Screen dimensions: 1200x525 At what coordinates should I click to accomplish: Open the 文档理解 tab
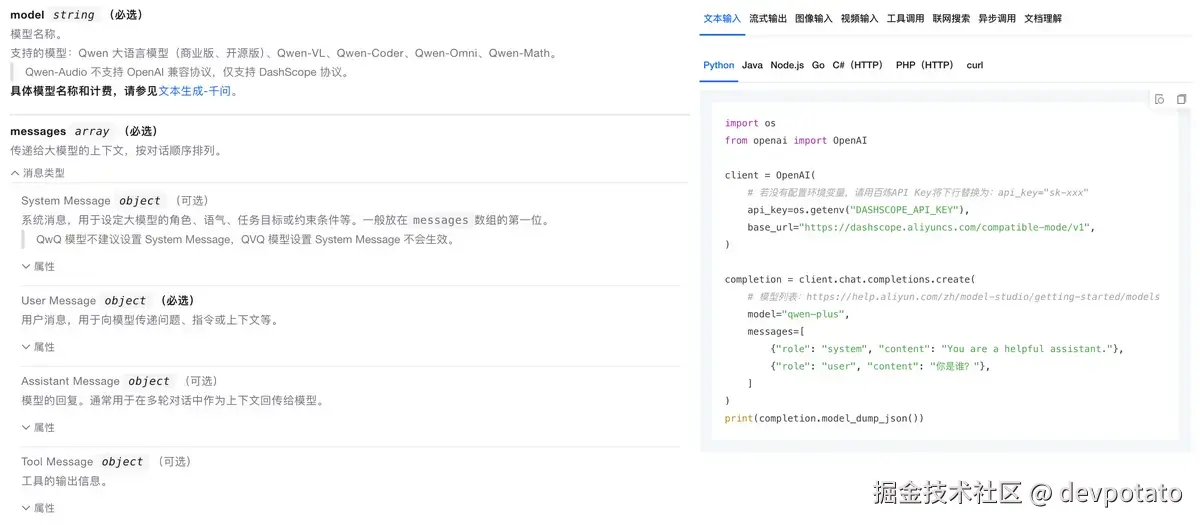(x=1043, y=18)
